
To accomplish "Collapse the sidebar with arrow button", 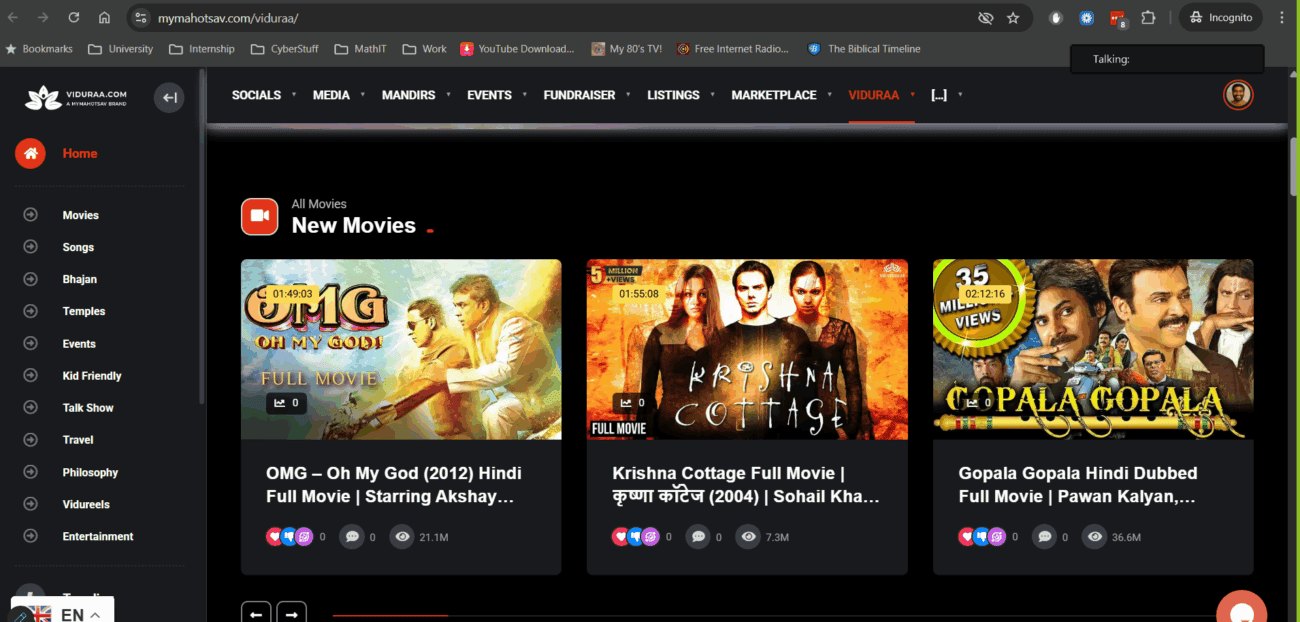I will (x=169, y=97).
